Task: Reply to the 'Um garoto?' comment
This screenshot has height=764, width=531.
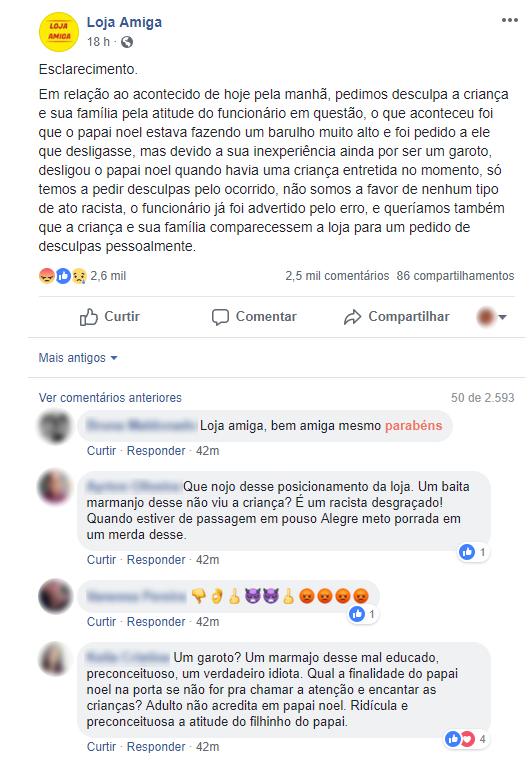Action: click(x=156, y=746)
